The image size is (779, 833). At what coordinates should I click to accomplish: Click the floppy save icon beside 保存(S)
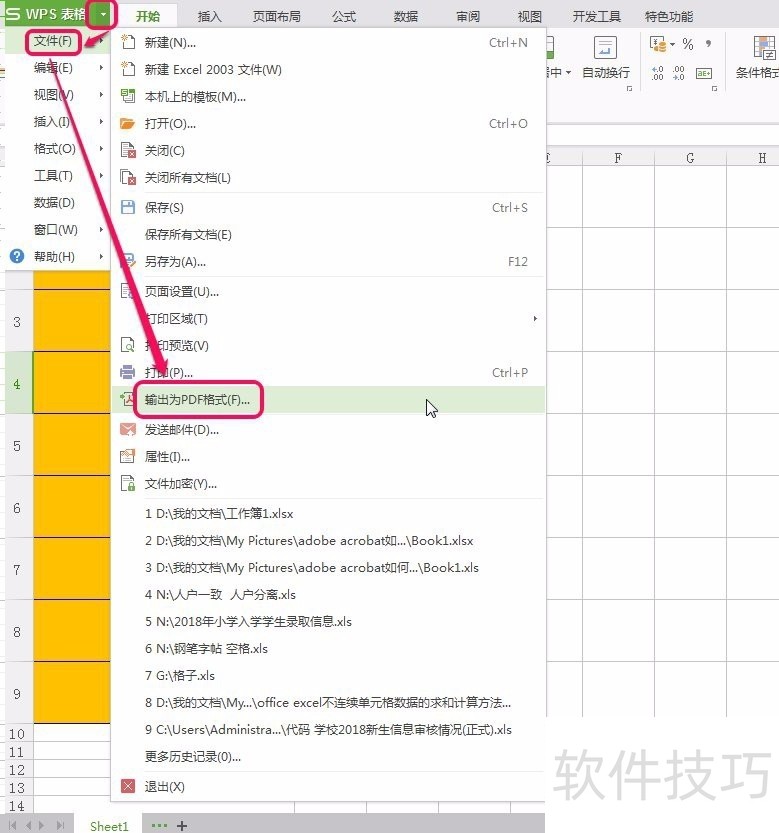pos(128,207)
